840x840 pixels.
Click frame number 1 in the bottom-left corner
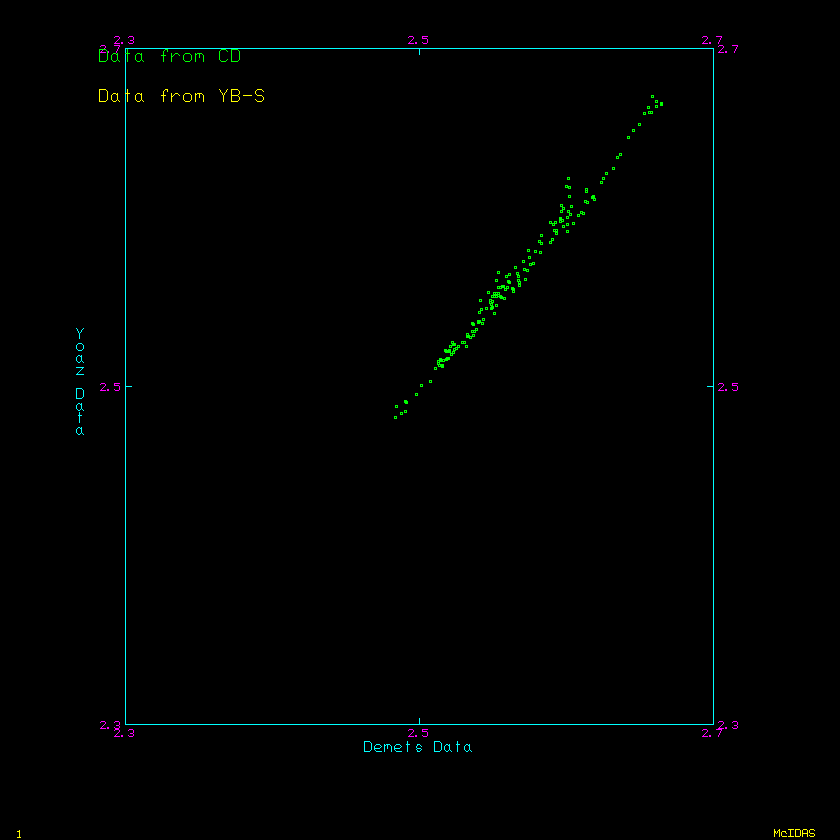(x=19, y=833)
